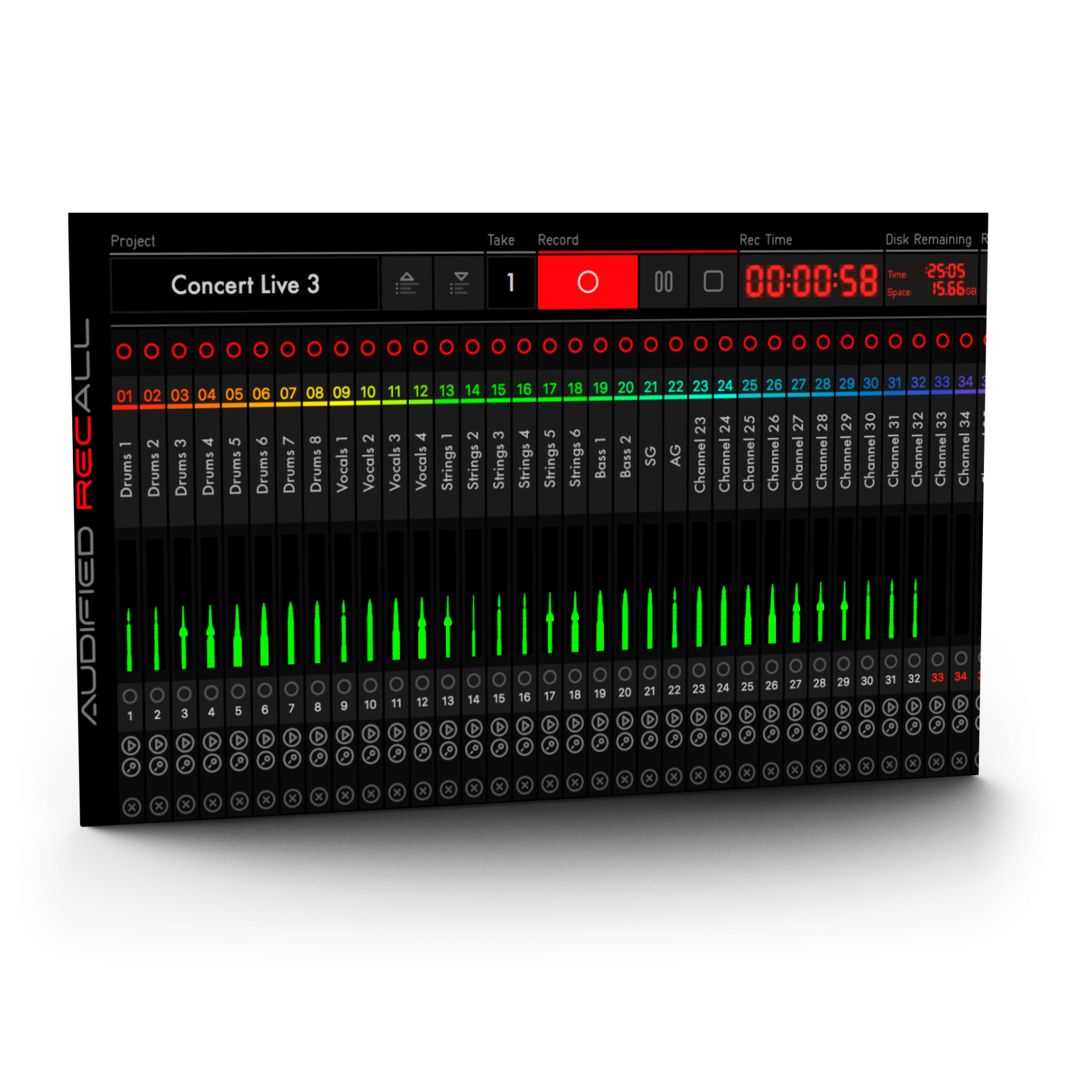The width and height of the screenshot is (1092, 1092).
Task: Click the X icon on track 16
Action: point(525,786)
